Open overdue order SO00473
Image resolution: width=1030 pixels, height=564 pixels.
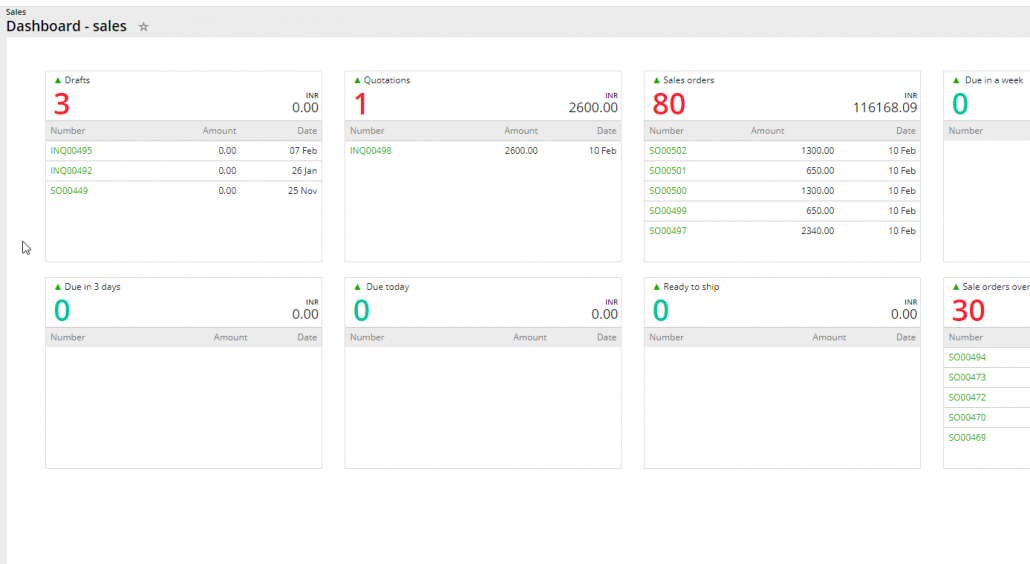(x=968, y=378)
